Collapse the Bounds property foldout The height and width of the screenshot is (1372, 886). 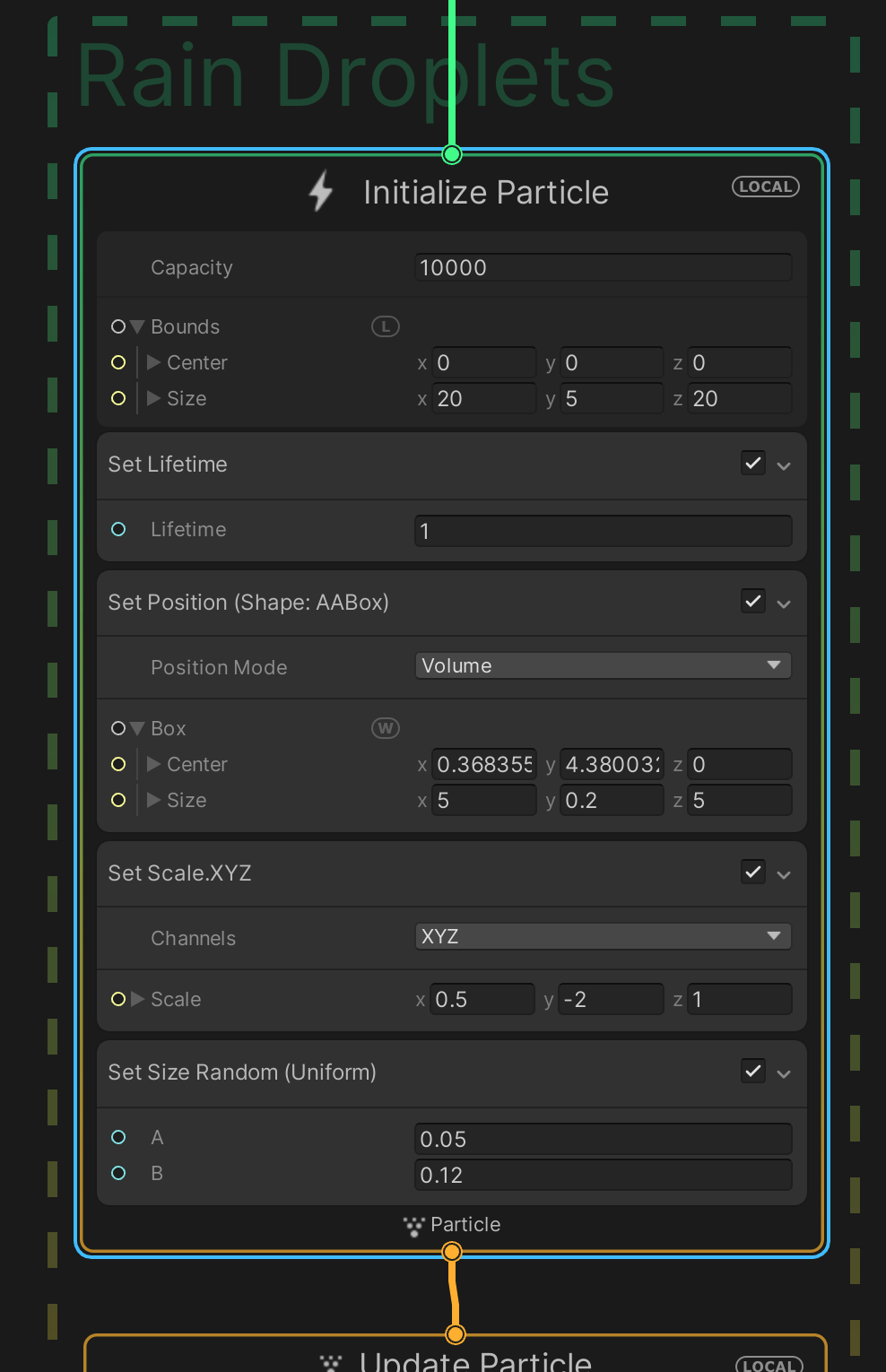[x=137, y=326]
